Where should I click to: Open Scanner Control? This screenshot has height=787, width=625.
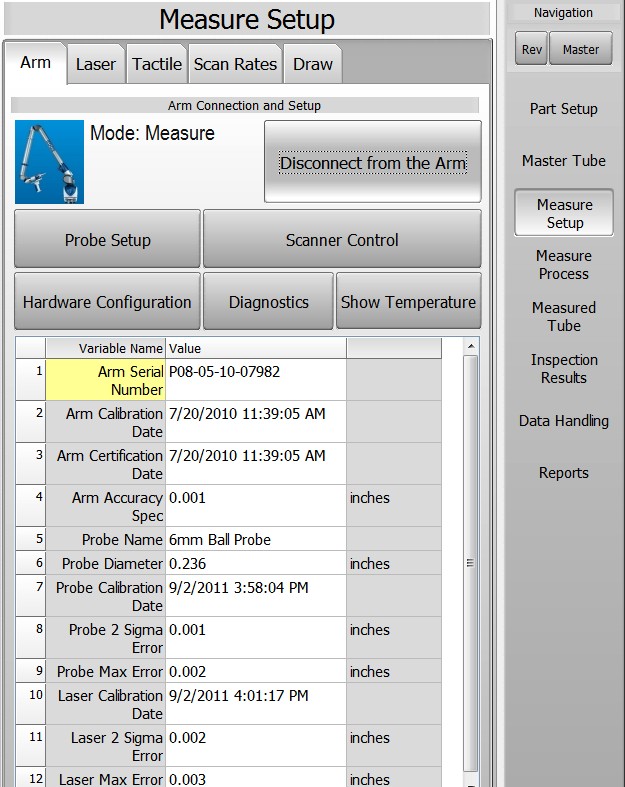(342, 240)
